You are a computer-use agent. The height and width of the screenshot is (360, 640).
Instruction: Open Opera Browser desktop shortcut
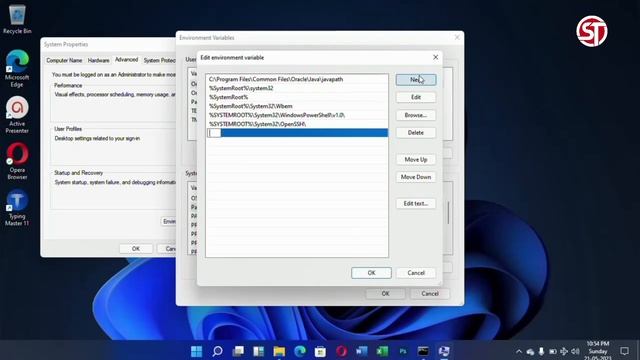17,161
